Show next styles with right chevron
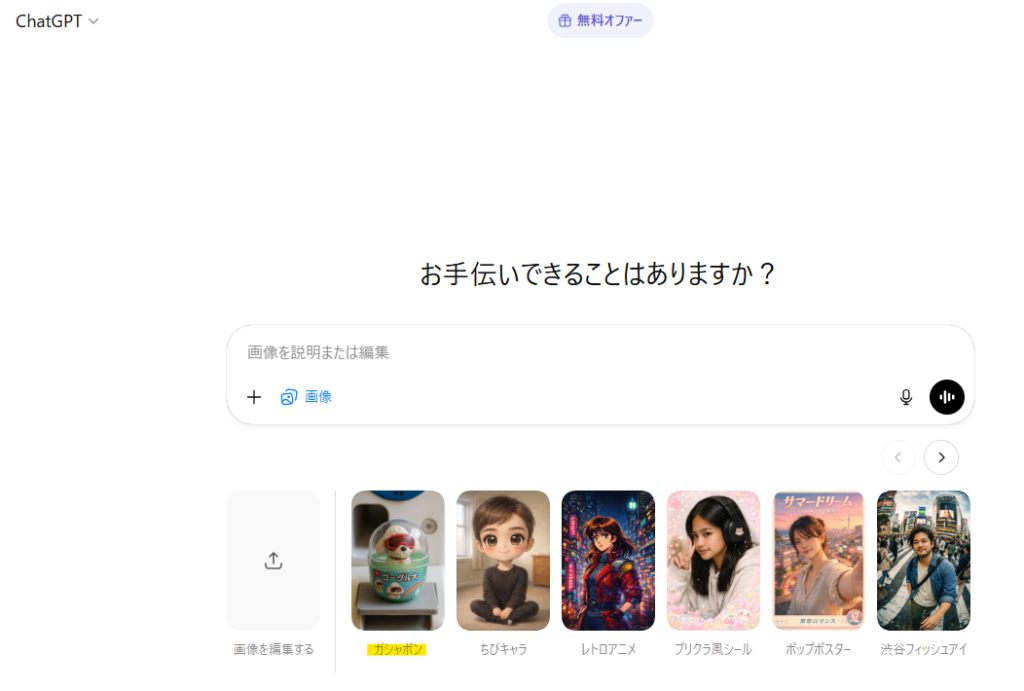This screenshot has height=691, width=1024. click(x=941, y=457)
